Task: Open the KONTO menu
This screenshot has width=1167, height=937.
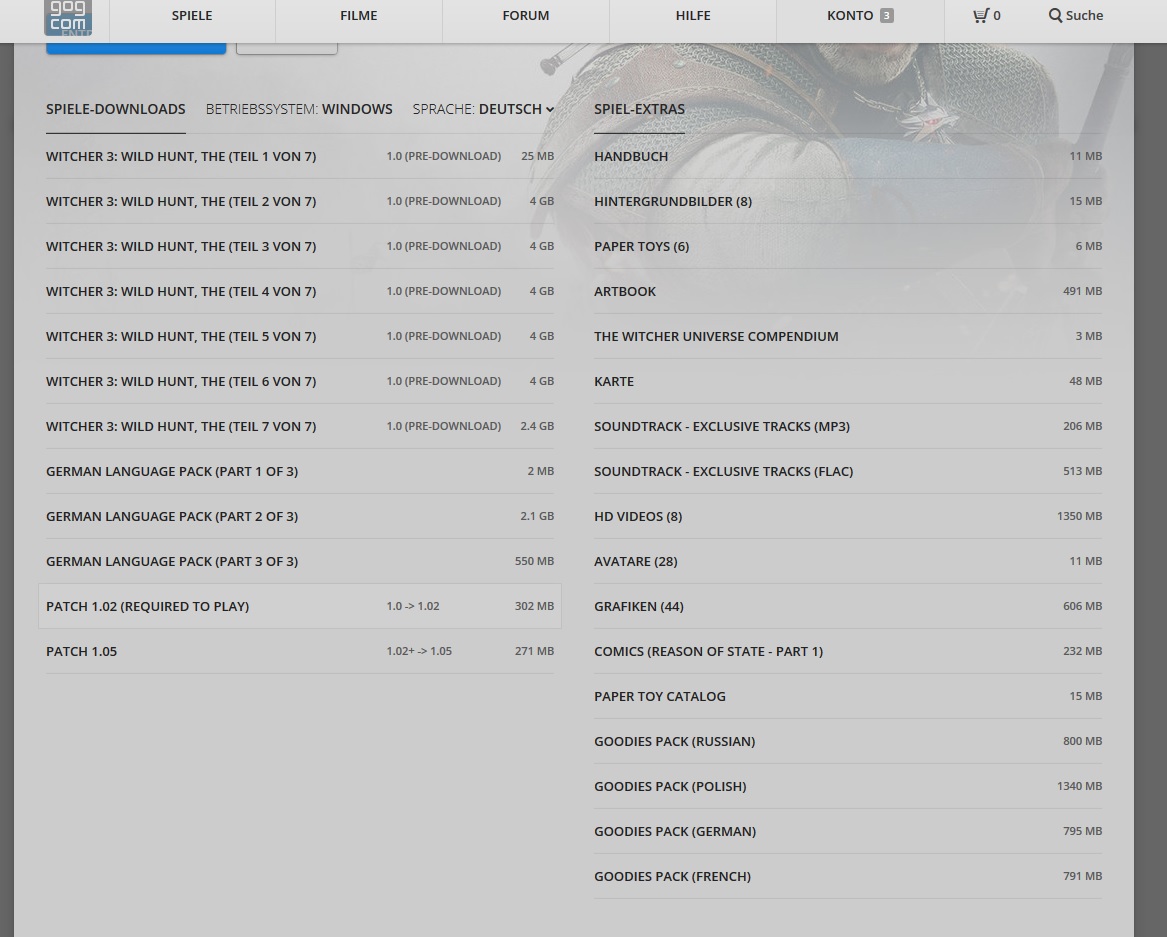Action: pos(860,16)
